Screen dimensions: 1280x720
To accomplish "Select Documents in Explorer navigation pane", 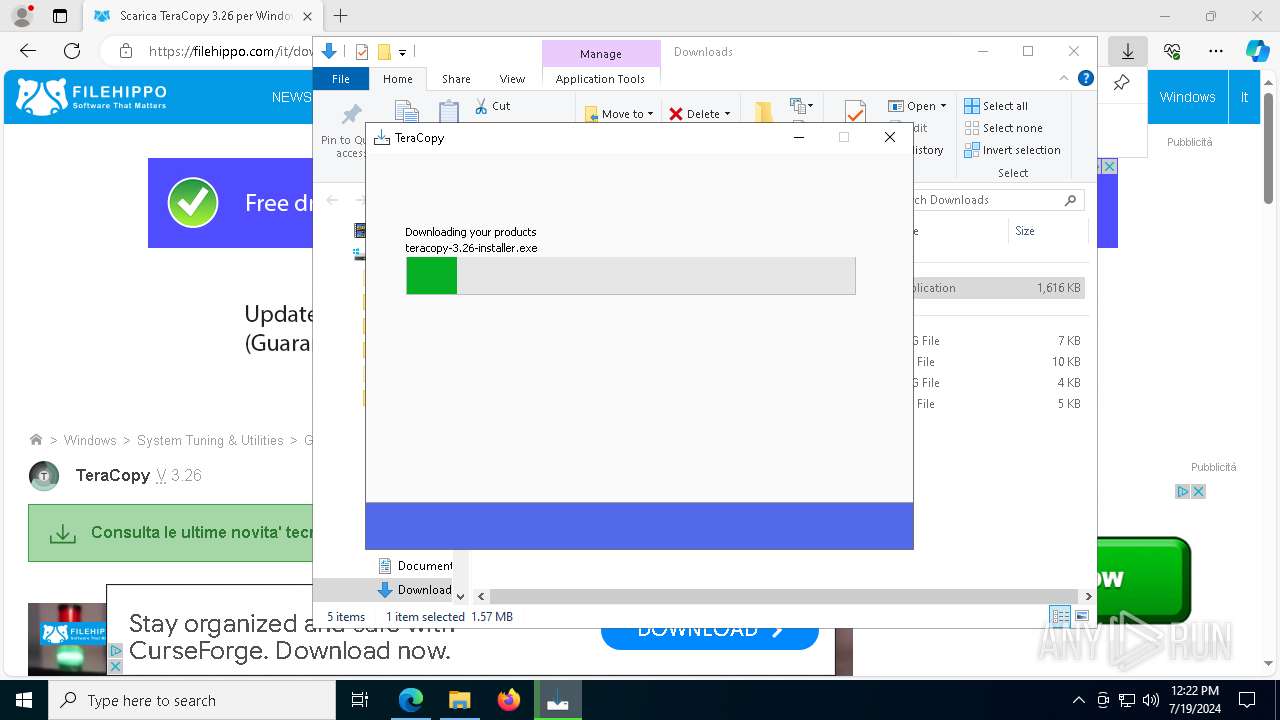I will click(413, 566).
